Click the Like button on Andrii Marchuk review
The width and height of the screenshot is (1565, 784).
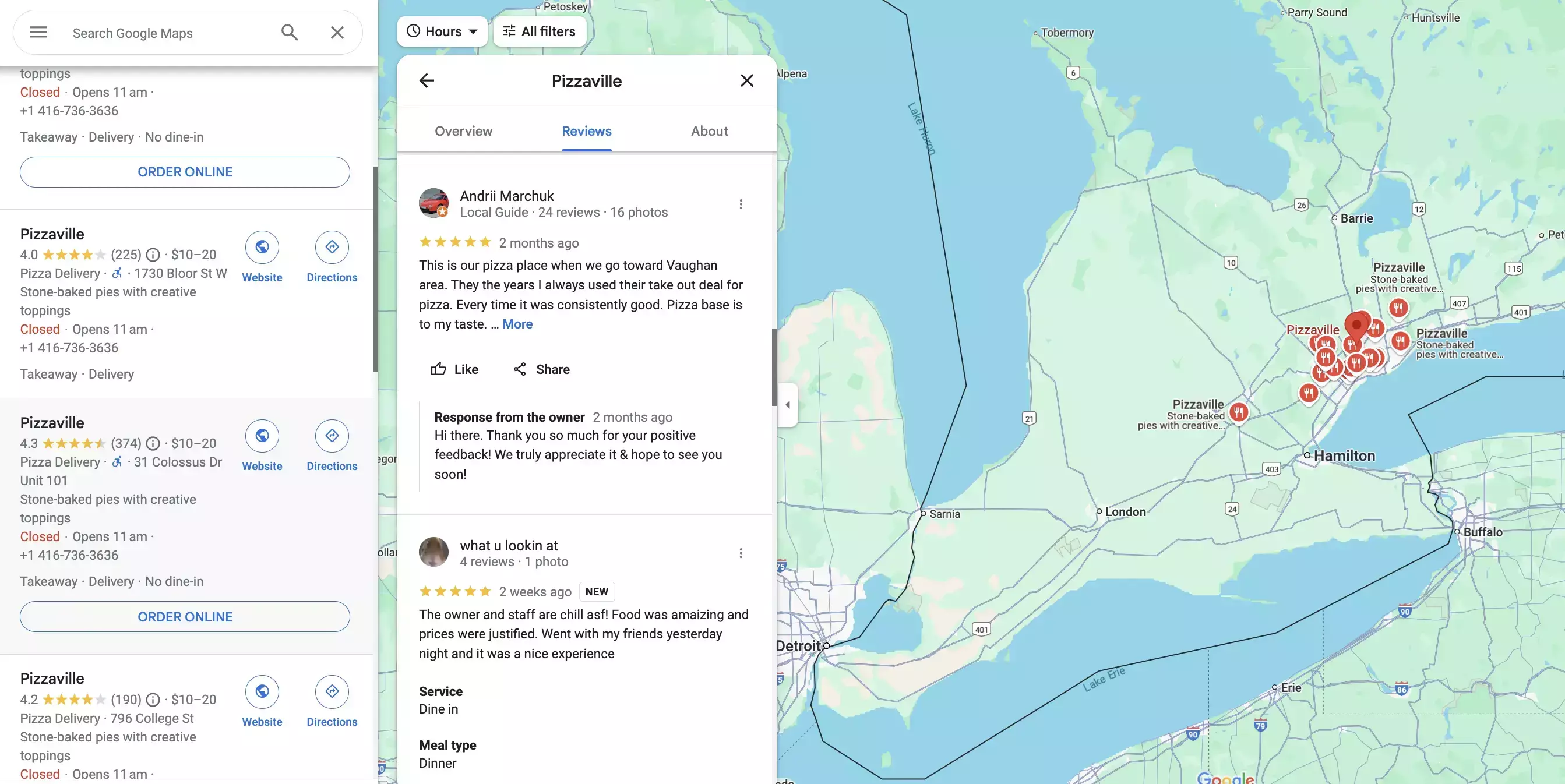tap(453, 369)
